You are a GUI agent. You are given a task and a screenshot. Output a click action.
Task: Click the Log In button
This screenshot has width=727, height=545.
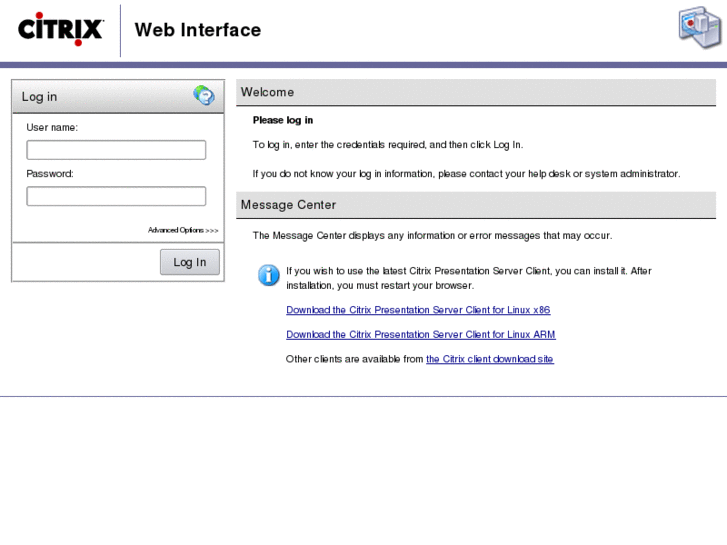point(190,262)
